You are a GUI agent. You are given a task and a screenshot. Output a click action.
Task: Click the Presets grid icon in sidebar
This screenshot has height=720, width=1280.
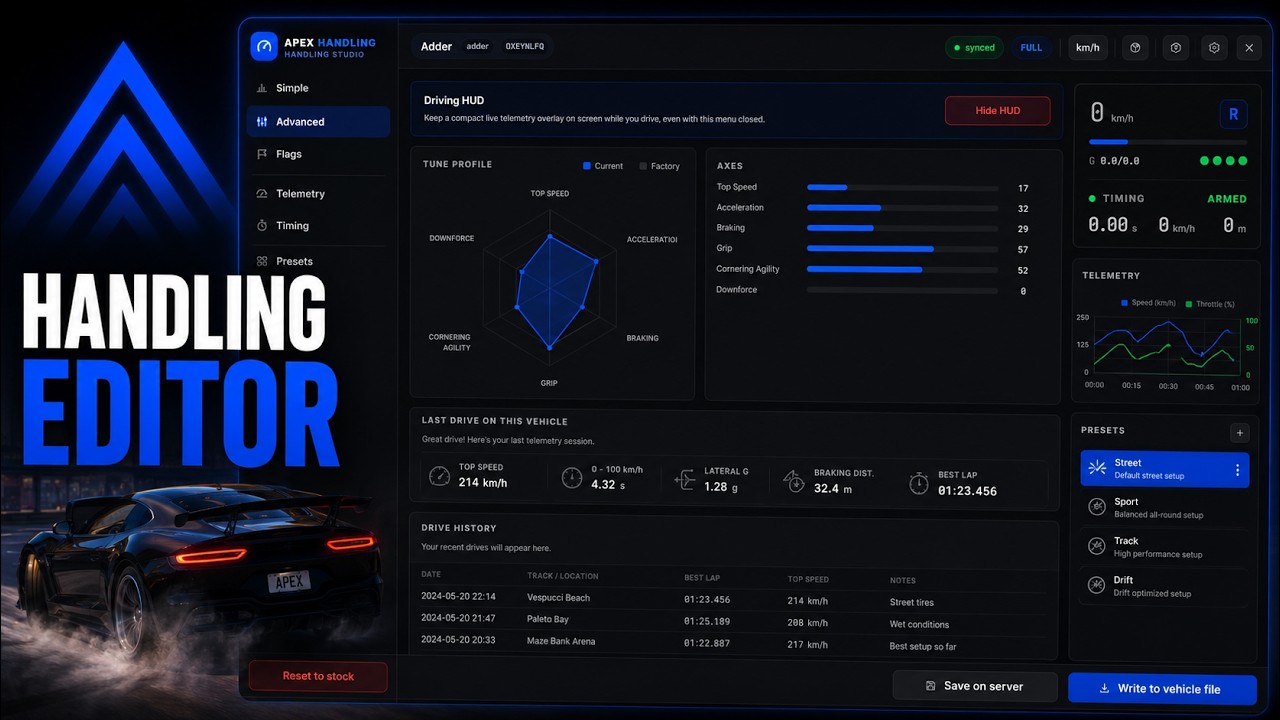[x=262, y=261]
